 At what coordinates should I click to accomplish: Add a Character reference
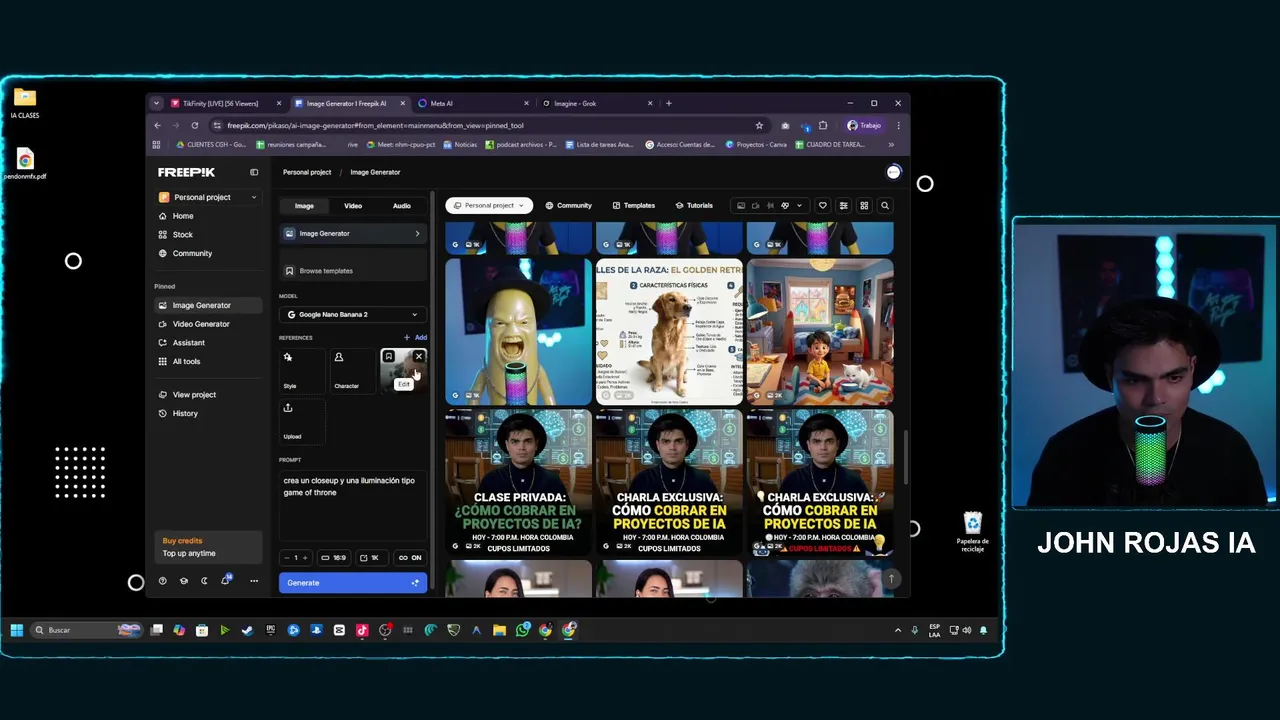pyautogui.click(x=352, y=371)
